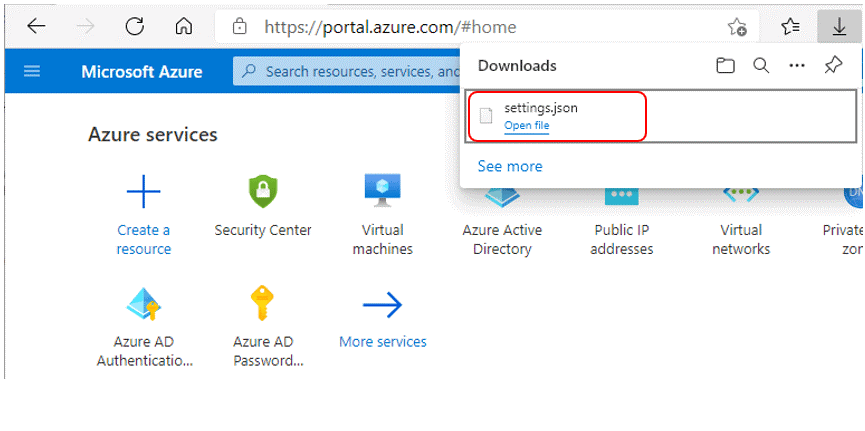865x431 pixels.
Task: Open Security Center shield icon
Action: pyautogui.click(x=263, y=191)
